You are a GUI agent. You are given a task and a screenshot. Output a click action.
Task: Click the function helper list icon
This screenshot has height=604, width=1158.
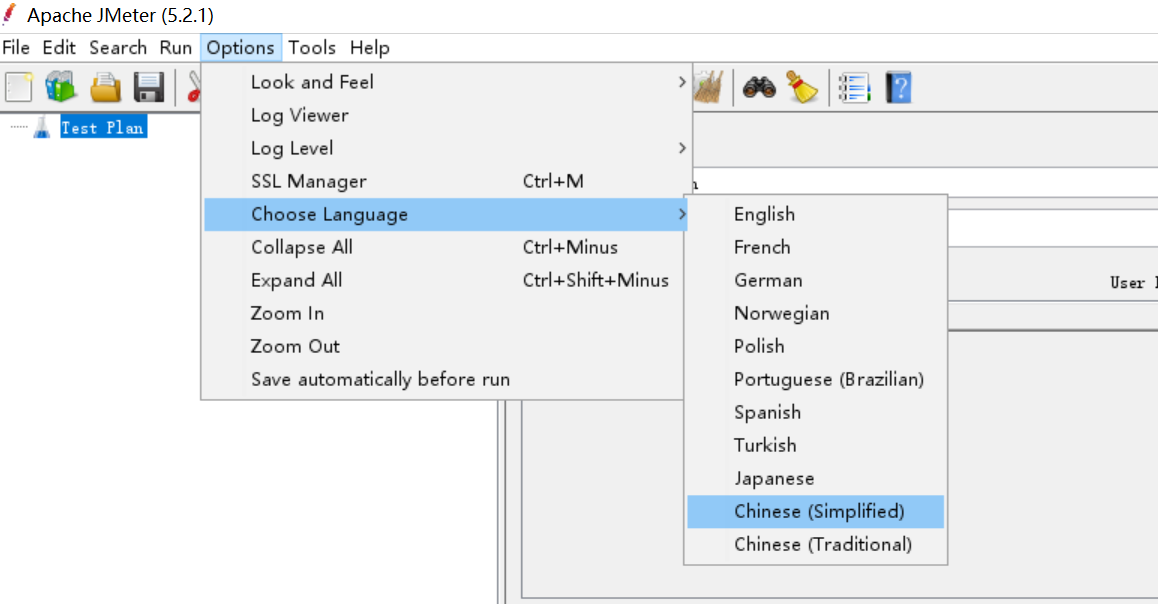click(x=853, y=87)
